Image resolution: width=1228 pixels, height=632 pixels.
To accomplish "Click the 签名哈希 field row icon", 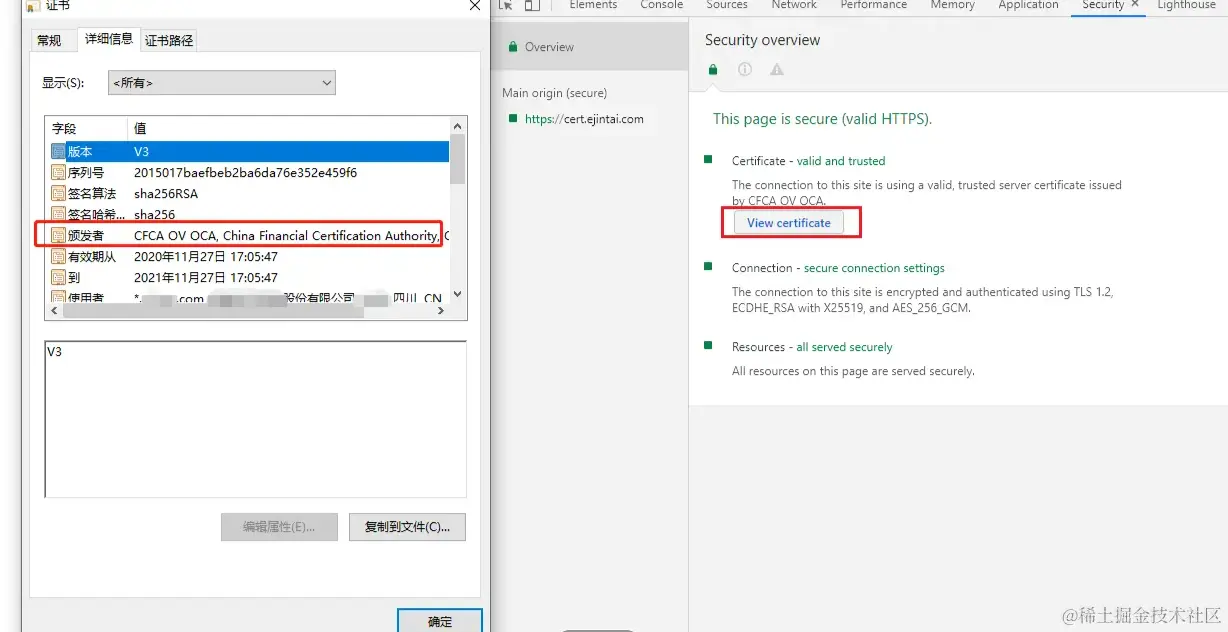I will point(58,214).
